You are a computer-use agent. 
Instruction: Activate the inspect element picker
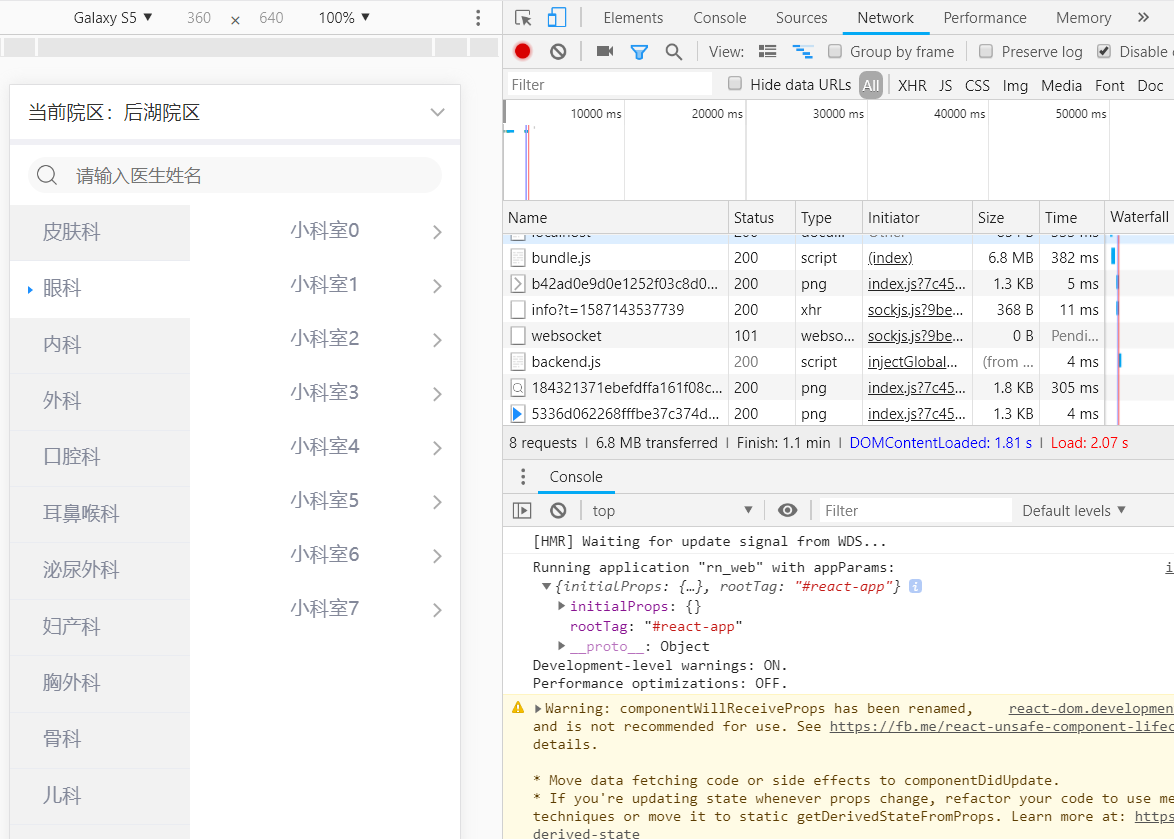pos(523,18)
